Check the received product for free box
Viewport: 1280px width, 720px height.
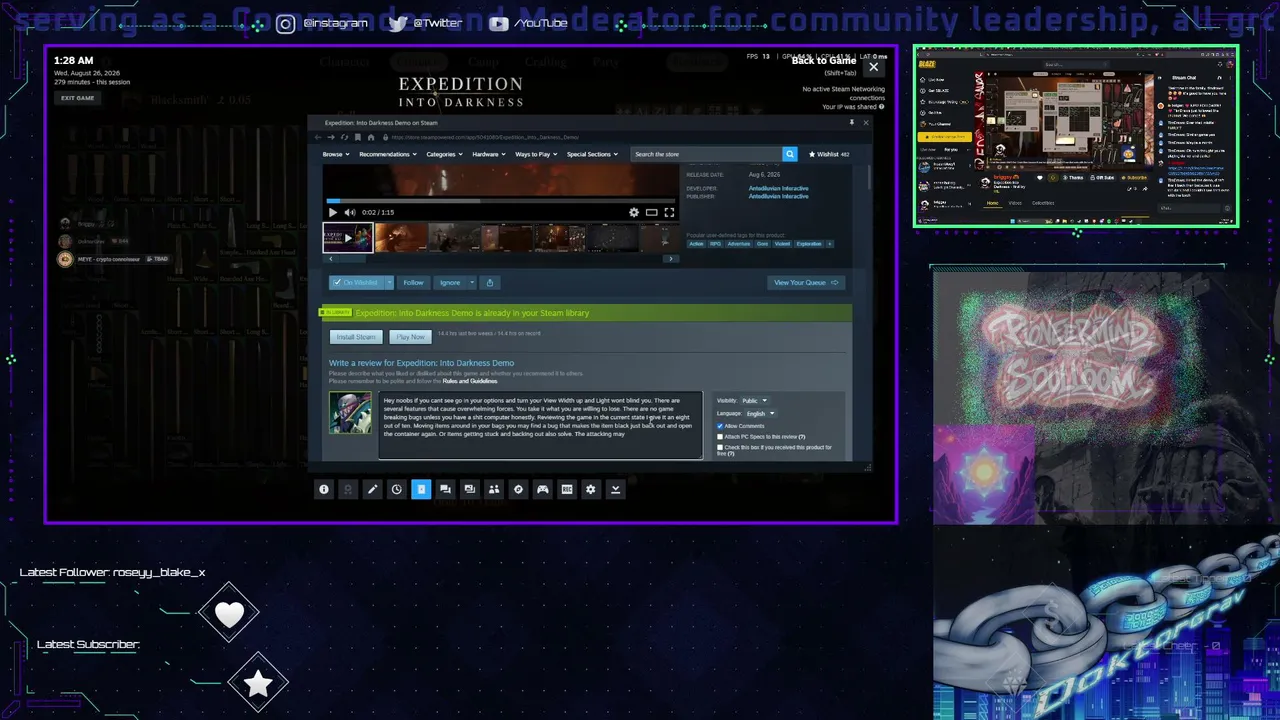tap(720, 447)
